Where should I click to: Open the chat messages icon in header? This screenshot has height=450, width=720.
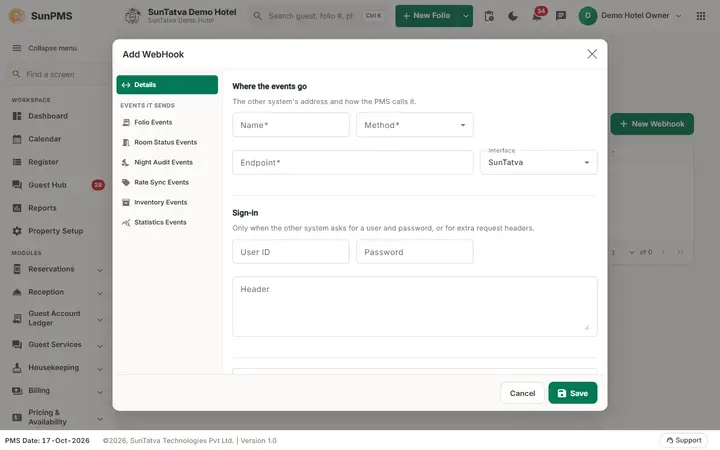coord(561,16)
